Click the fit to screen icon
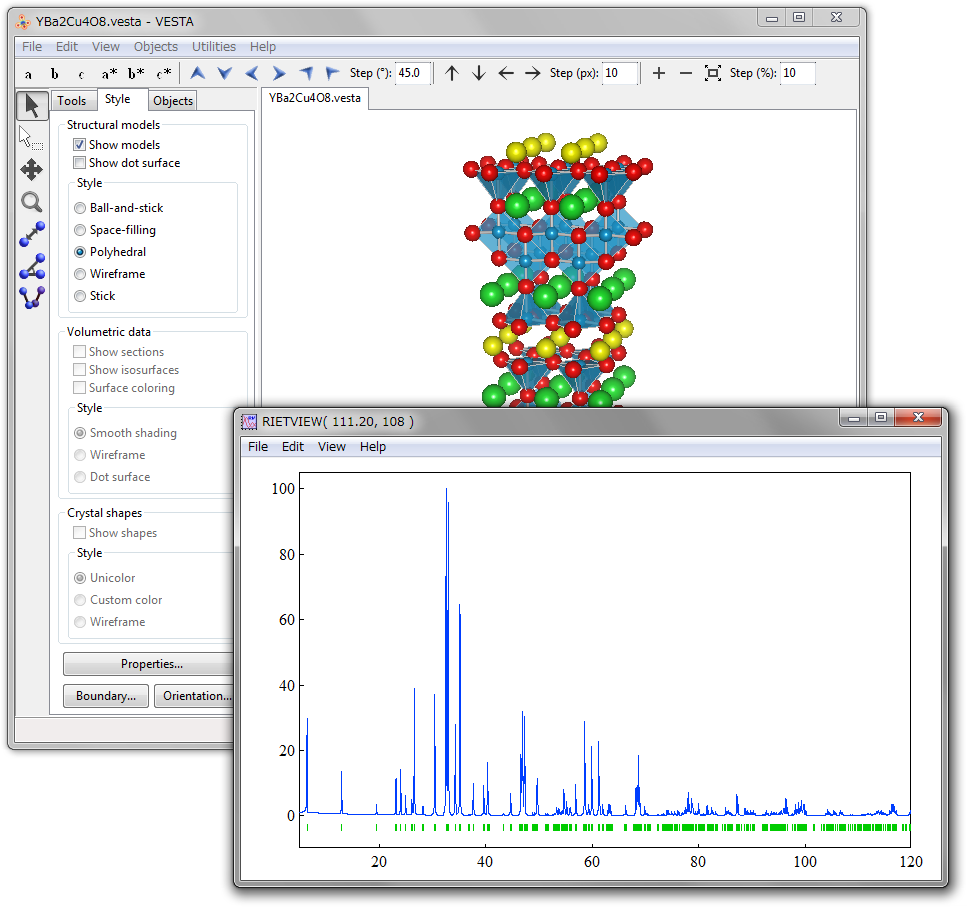The height and width of the screenshot is (907, 967). [712, 73]
